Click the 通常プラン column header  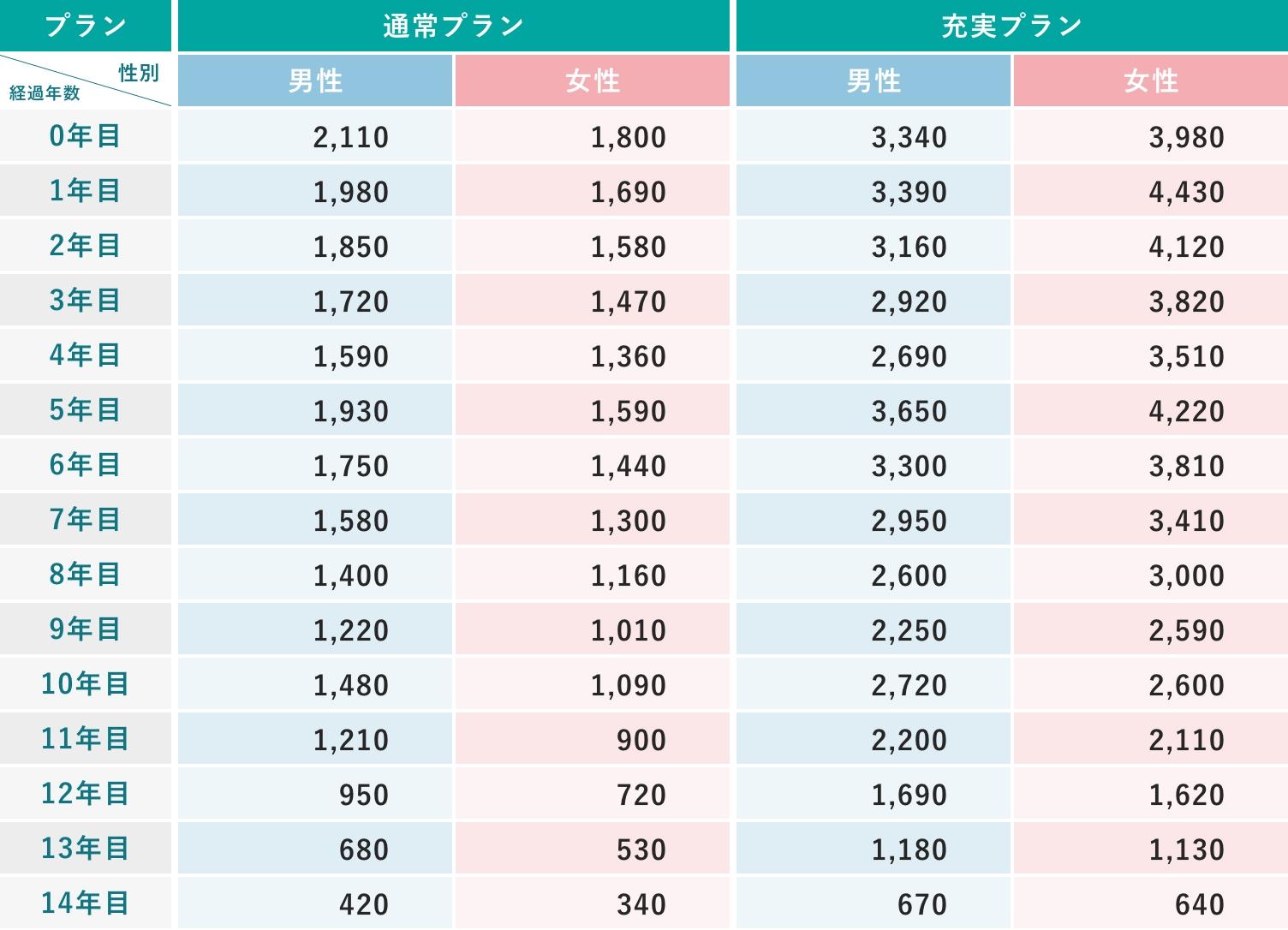[x=453, y=27]
